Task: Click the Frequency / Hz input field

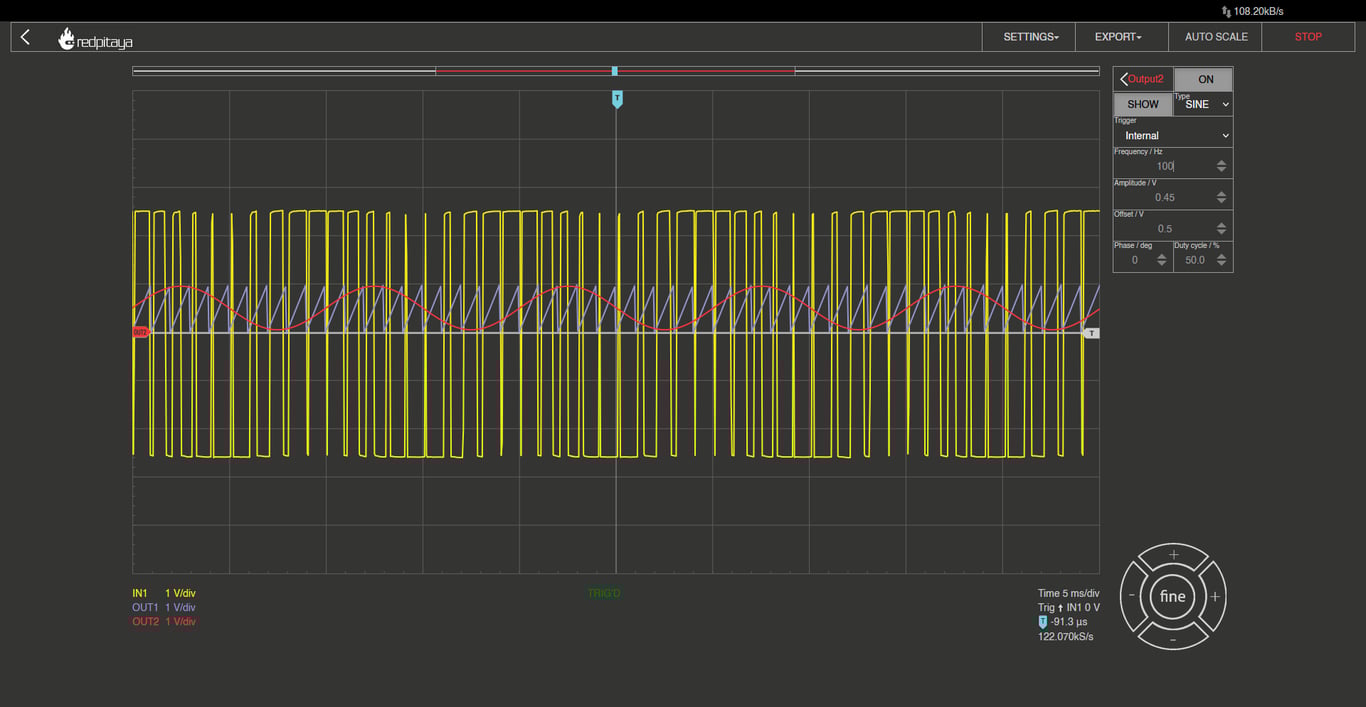Action: click(x=1163, y=166)
